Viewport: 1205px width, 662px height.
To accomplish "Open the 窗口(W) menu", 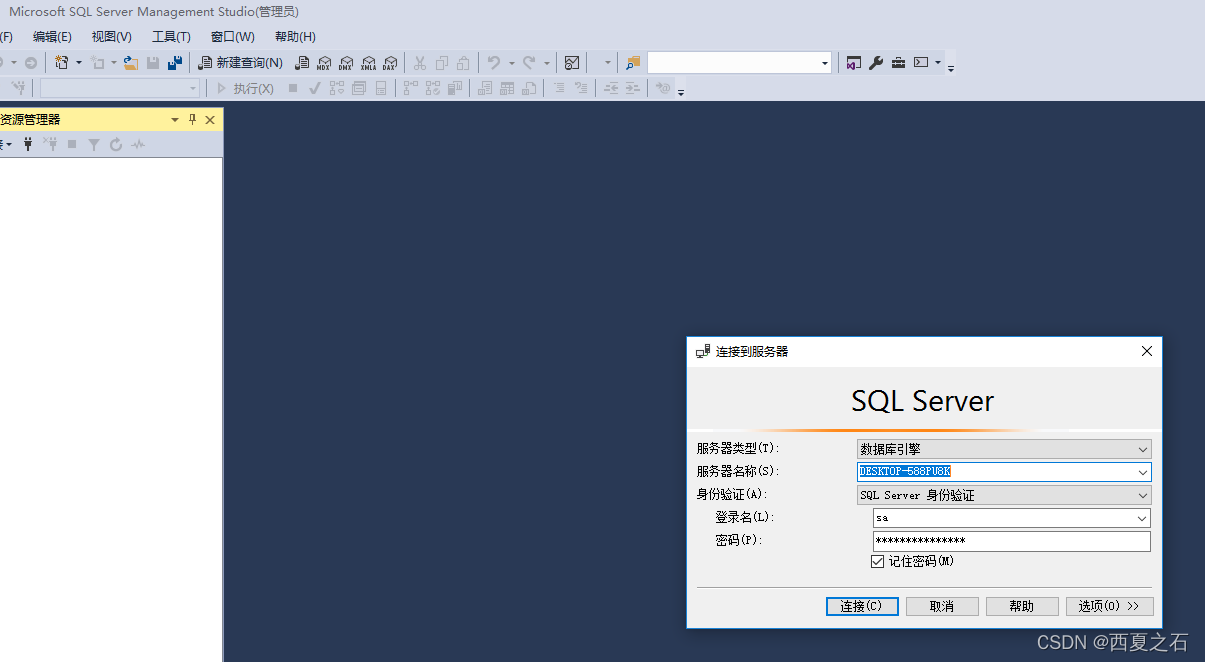I will (232, 36).
